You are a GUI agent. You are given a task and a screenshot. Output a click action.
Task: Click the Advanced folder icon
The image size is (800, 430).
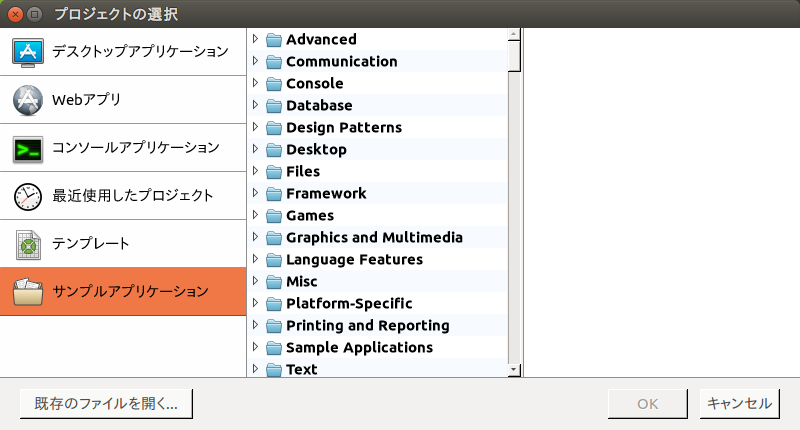tap(274, 40)
